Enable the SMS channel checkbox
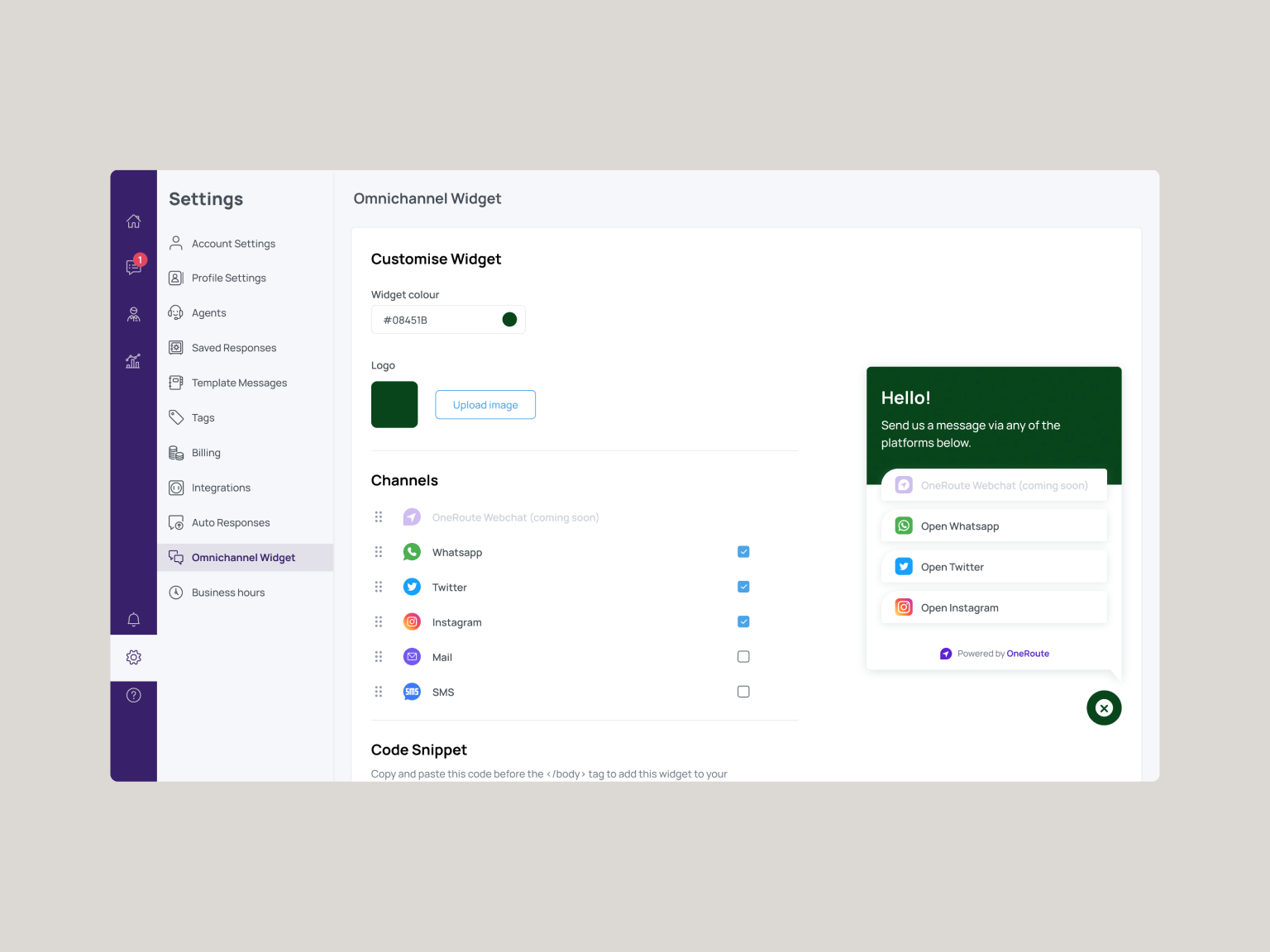The height and width of the screenshot is (952, 1270). tap(743, 692)
